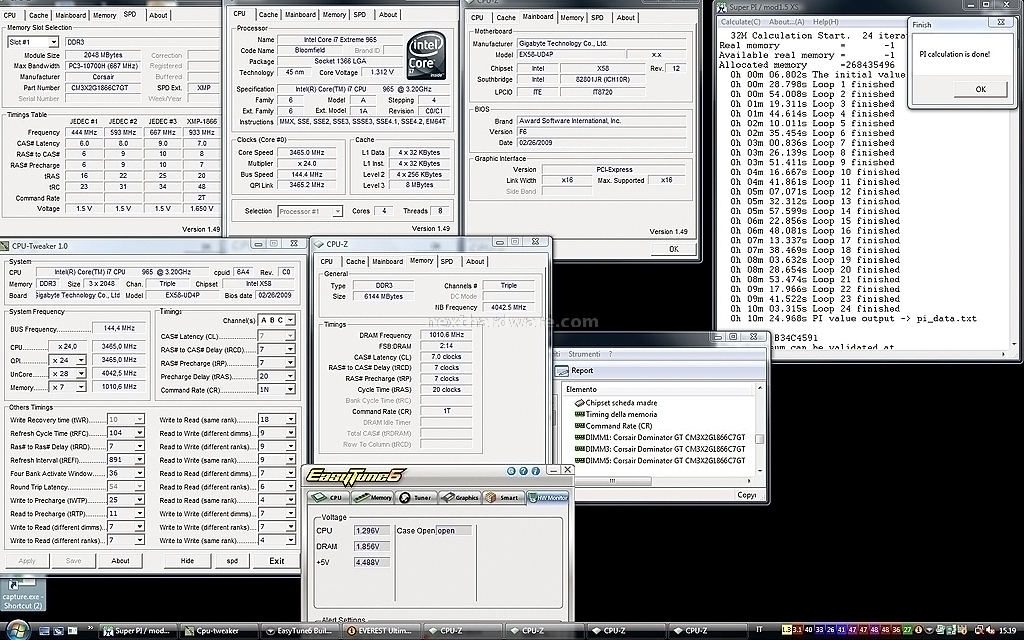The width and height of the screenshot is (1024, 640).
Task: Click BUS Frequency 144,4 MHz field
Action: tap(119, 328)
